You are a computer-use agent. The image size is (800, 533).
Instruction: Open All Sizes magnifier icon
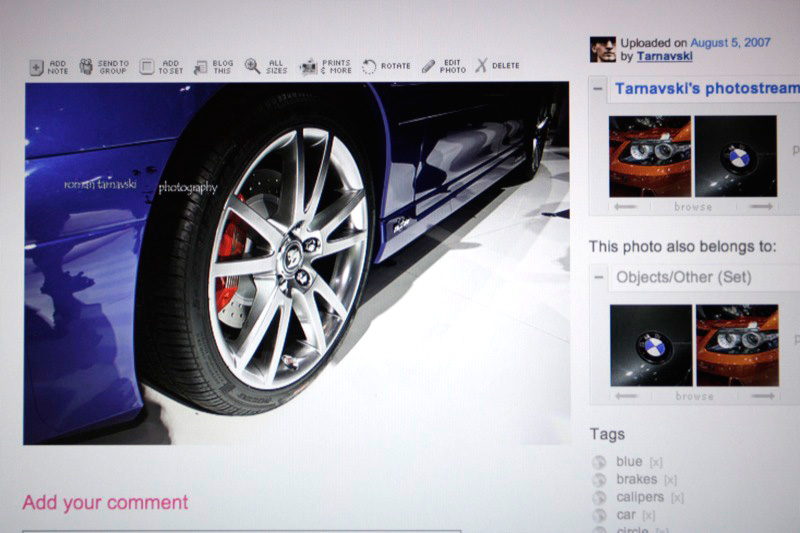pos(252,66)
